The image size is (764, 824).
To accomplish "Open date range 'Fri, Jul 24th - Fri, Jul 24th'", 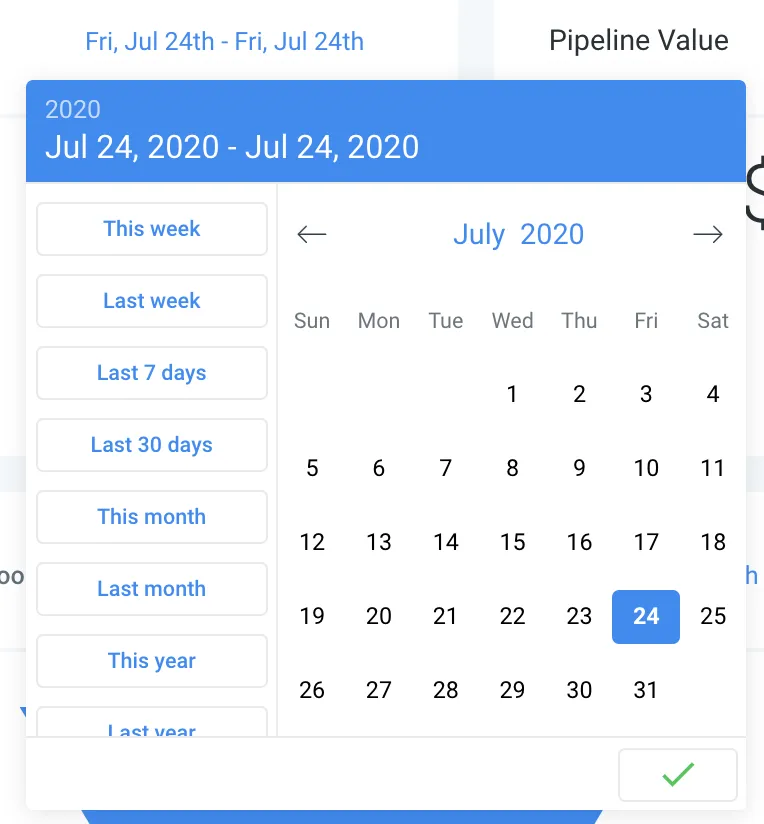I will pyautogui.click(x=224, y=42).
